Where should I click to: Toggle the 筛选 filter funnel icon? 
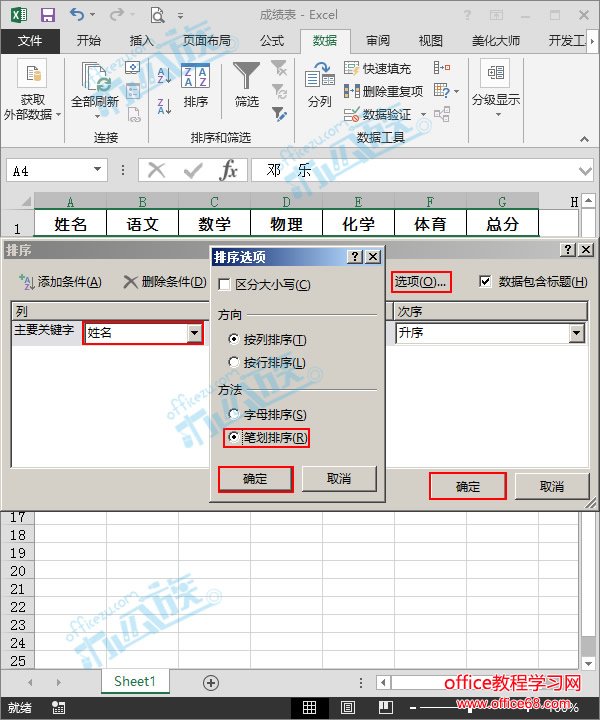247,76
